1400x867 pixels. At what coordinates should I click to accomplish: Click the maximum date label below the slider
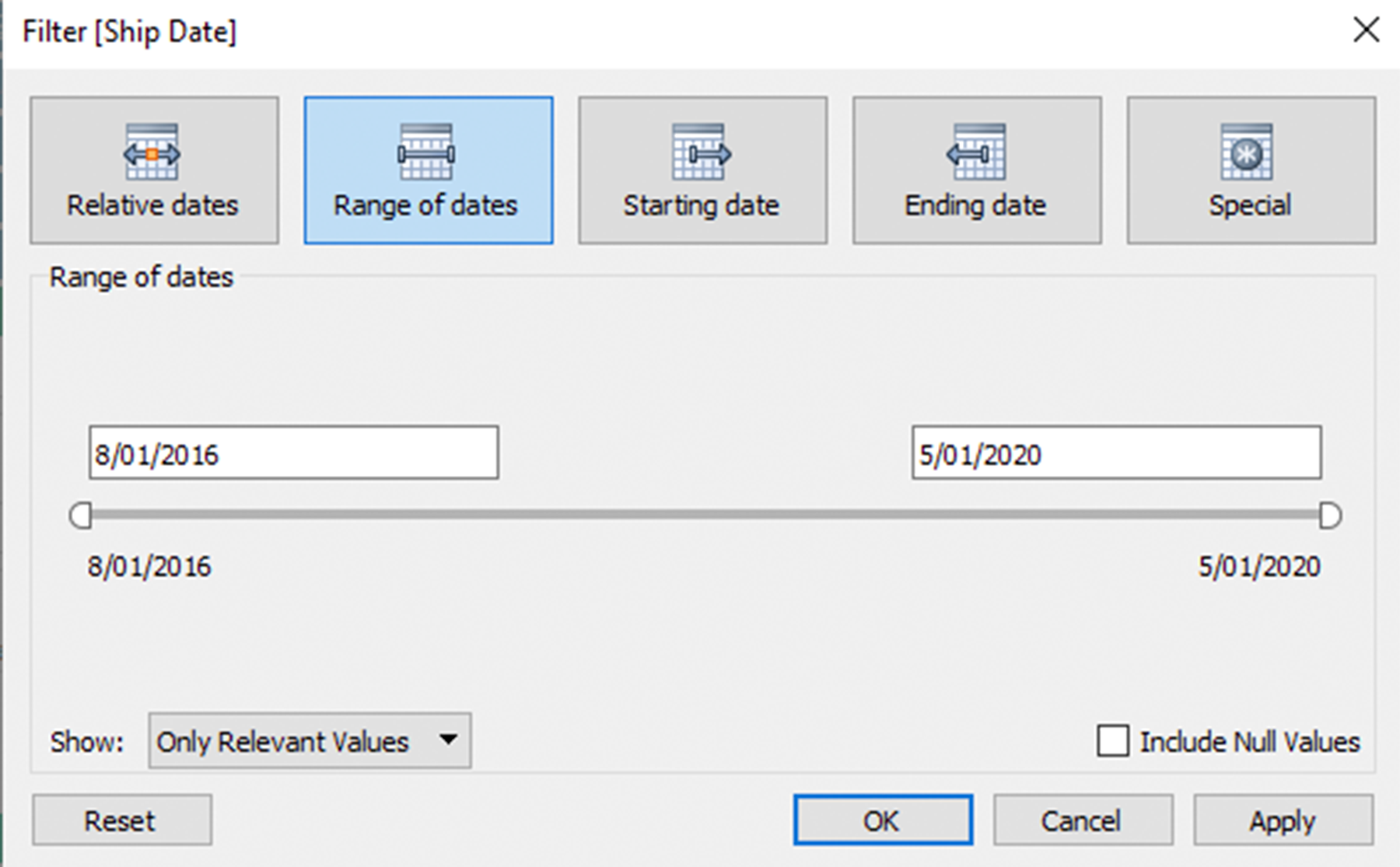pos(1259,567)
